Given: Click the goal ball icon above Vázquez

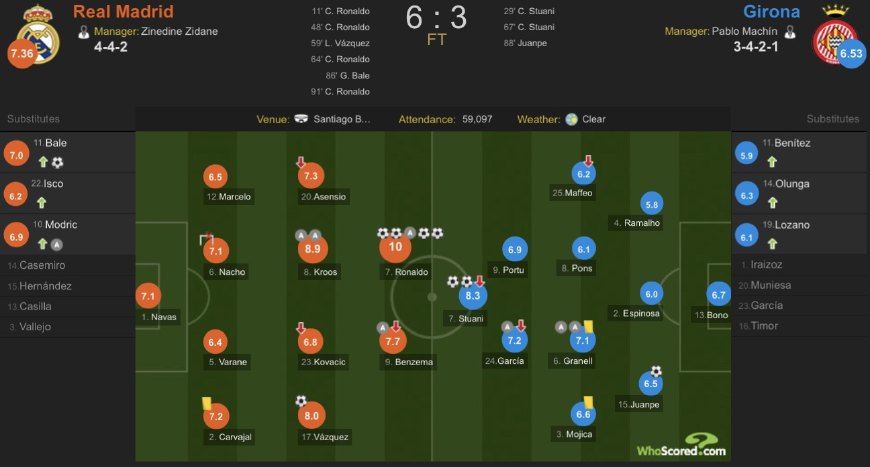Looking at the screenshot, I should click(301, 401).
